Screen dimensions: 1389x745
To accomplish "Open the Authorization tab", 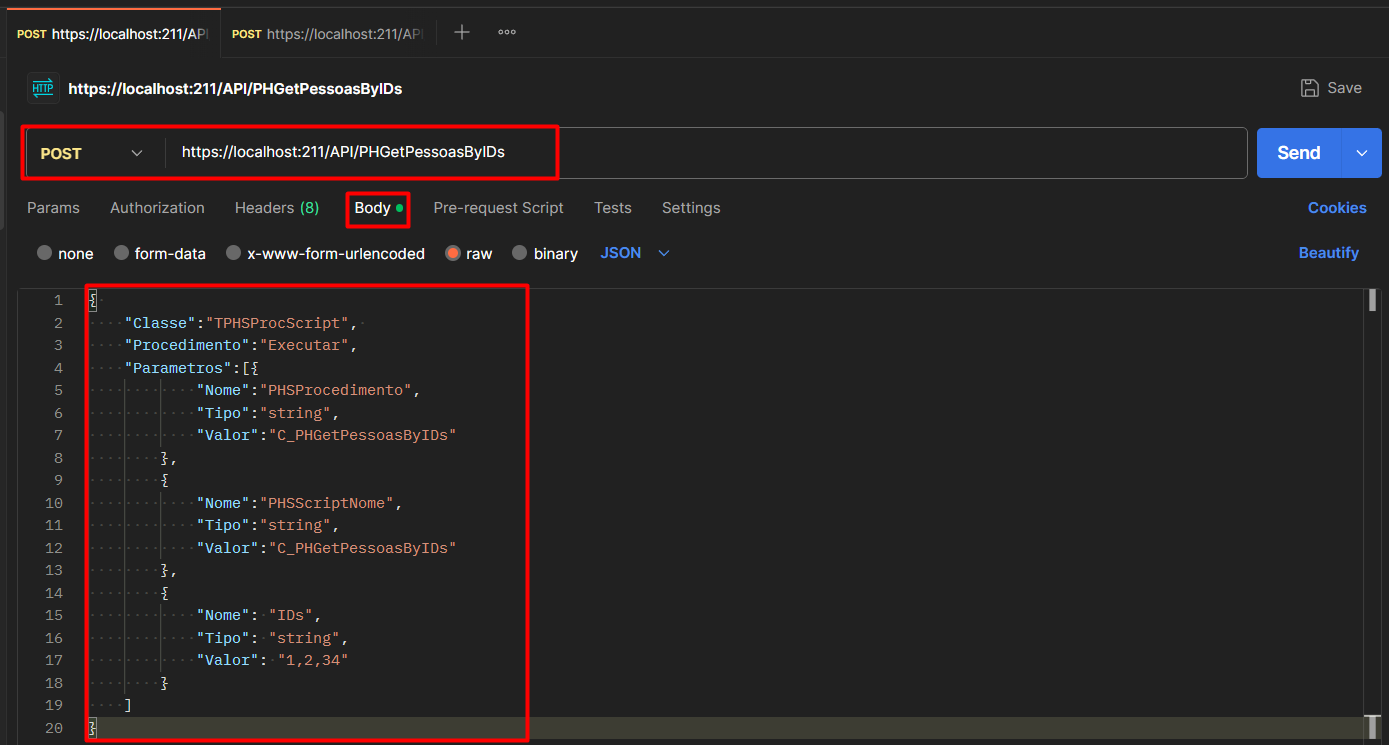I will click(x=157, y=208).
